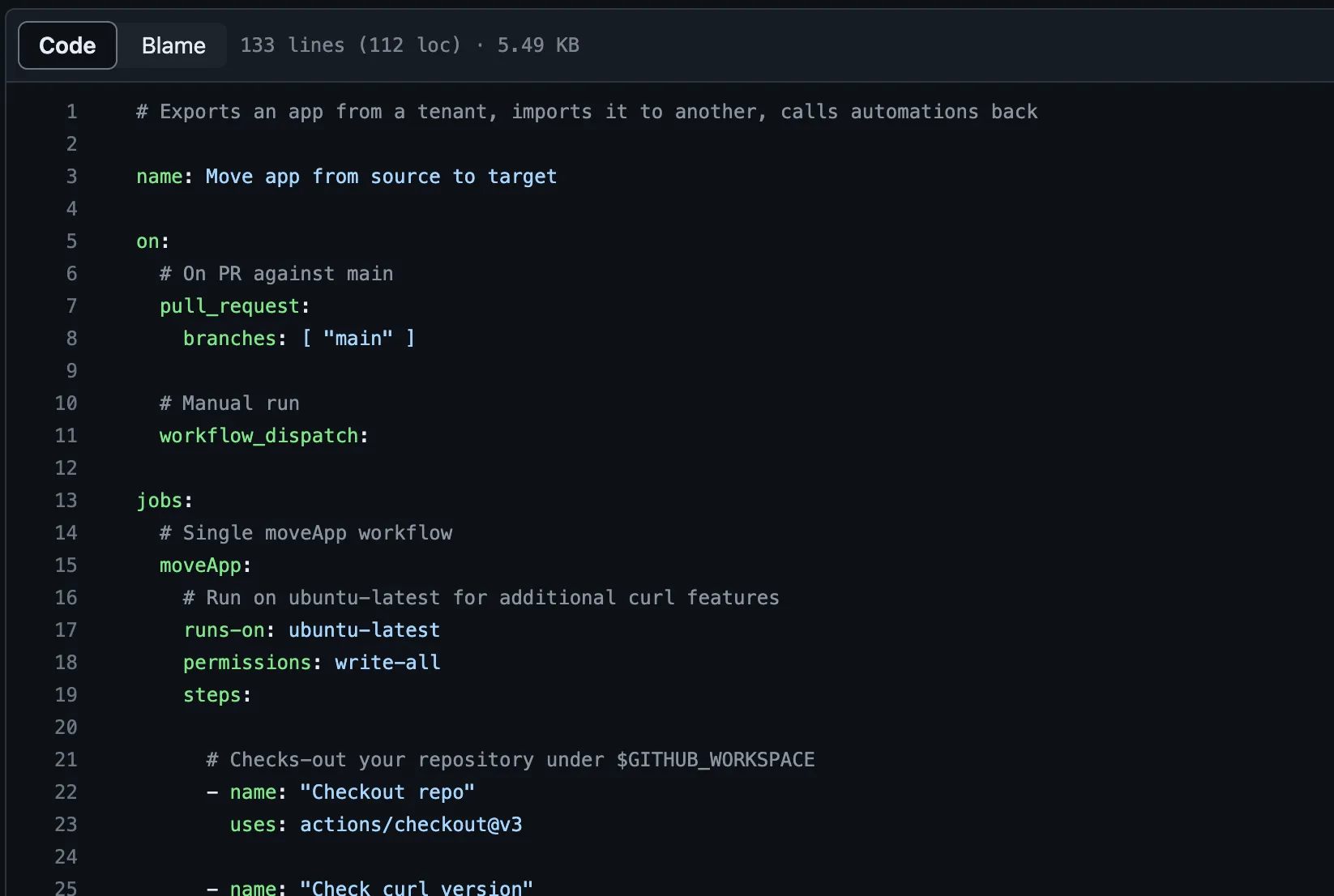
Task: Click line number 1 to link it
Action: pos(71,111)
